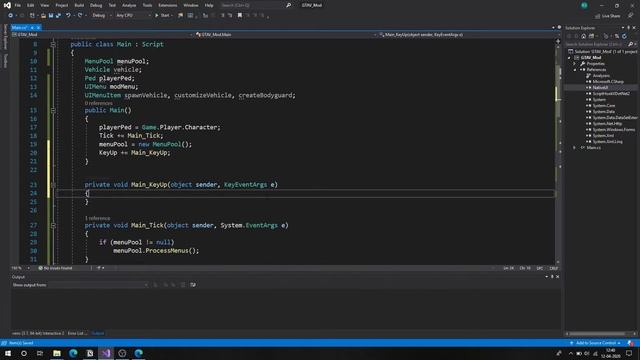
Task: Open the Windows Start menu
Action: coord(8,353)
